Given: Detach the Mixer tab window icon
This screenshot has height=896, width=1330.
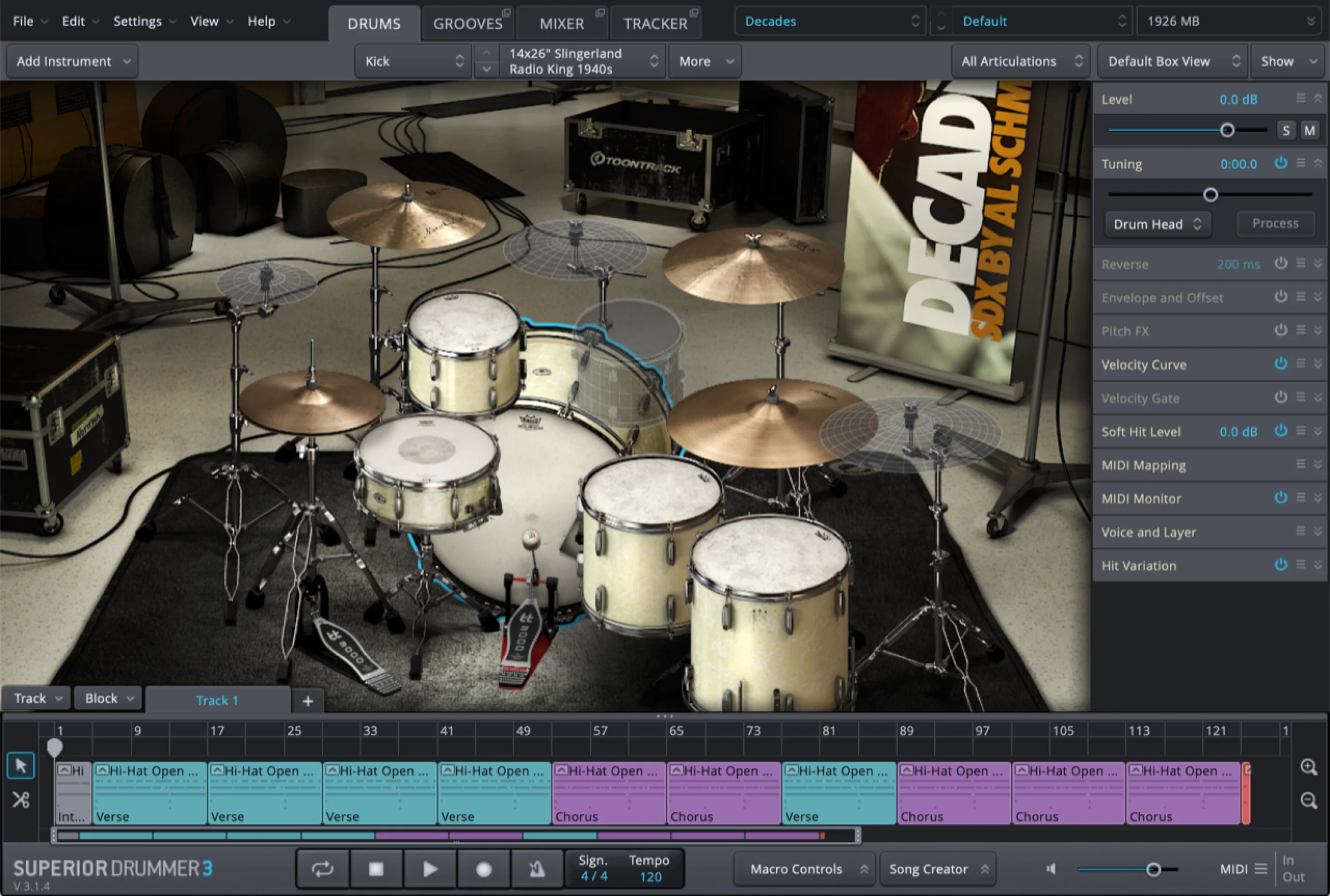Looking at the screenshot, I should click(599, 12).
